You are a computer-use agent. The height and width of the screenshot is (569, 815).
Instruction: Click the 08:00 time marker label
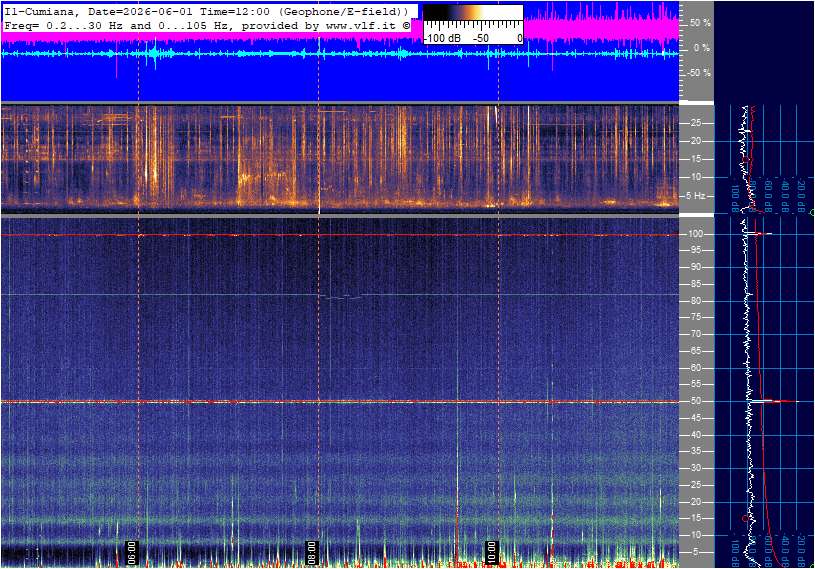tap(311, 552)
